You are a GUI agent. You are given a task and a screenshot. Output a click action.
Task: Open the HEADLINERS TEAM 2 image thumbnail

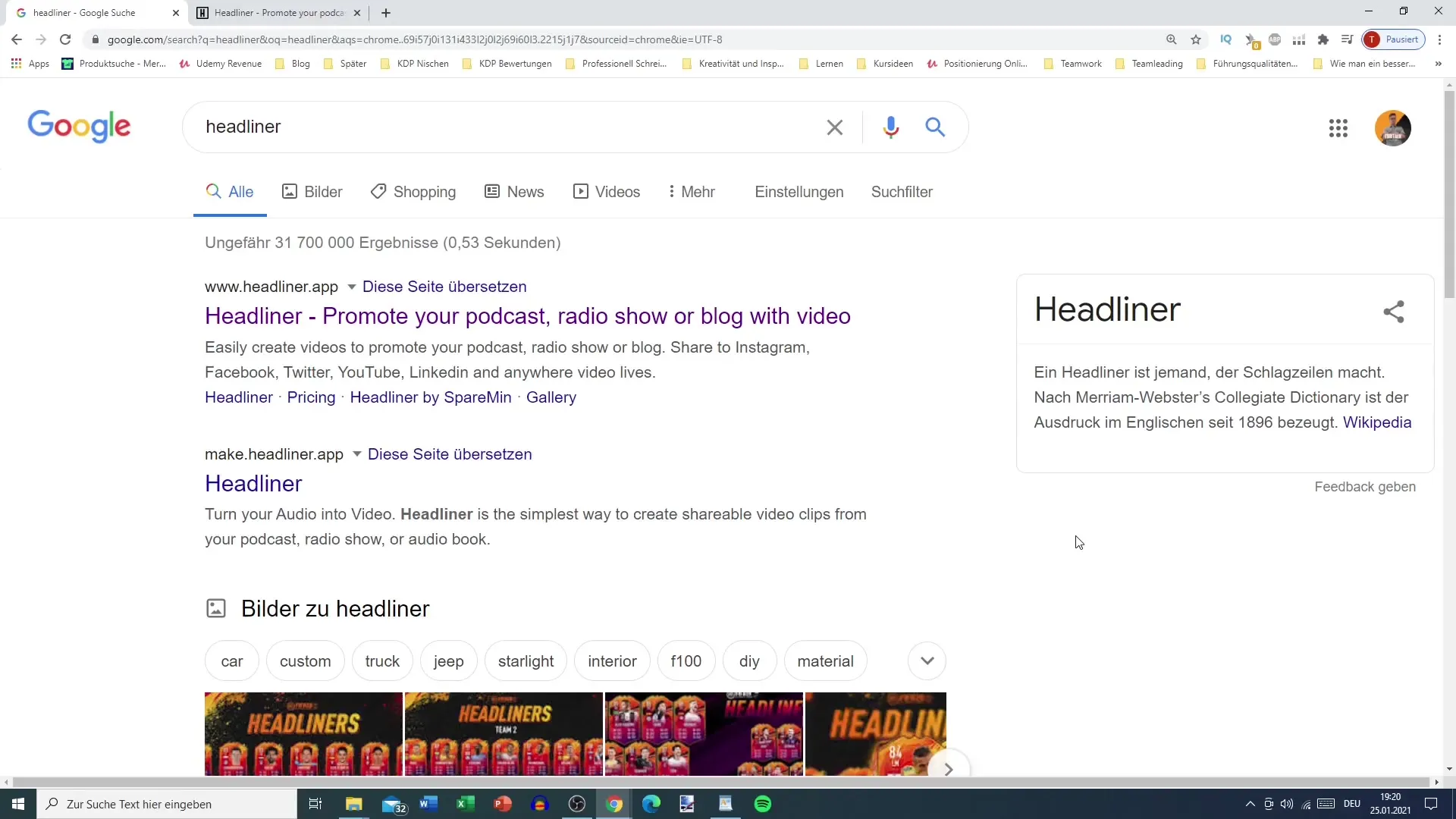[504, 734]
